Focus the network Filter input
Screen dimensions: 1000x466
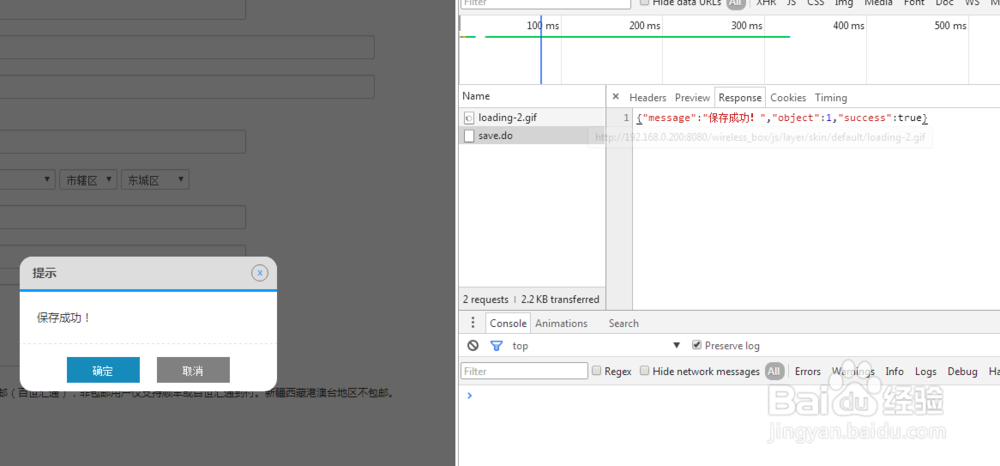tap(545, 3)
